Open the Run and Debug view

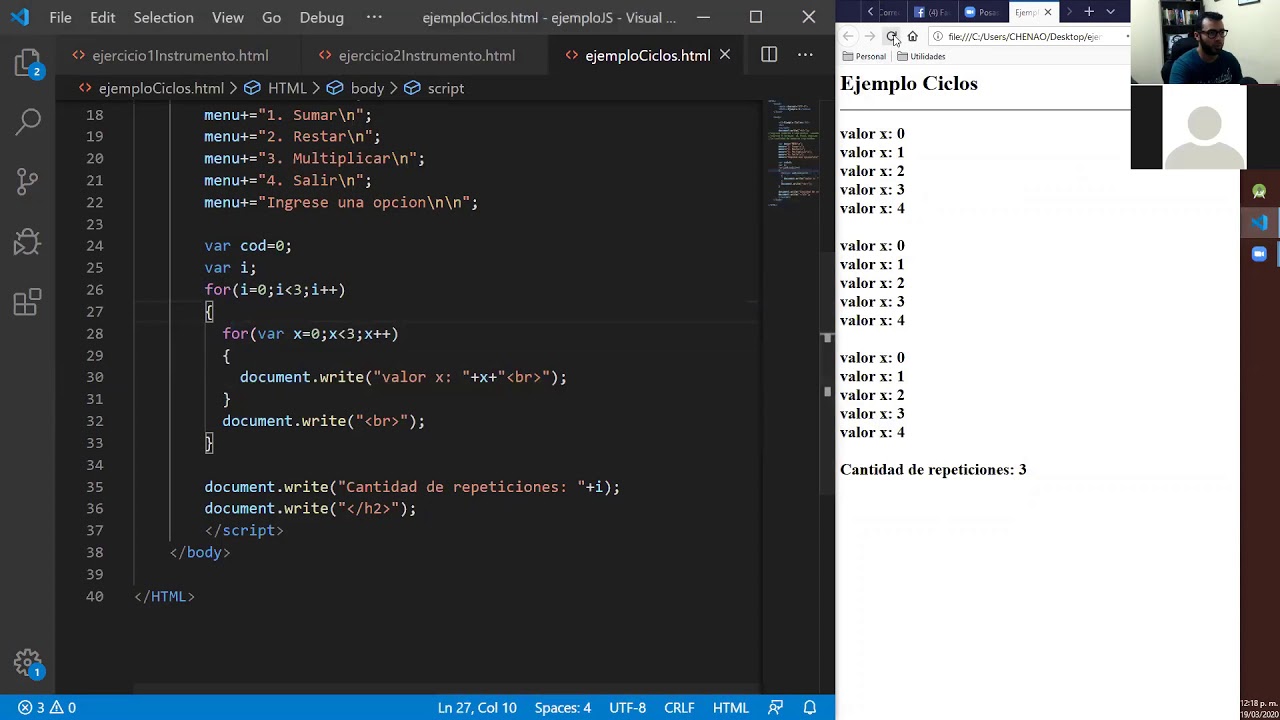pos(28,241)
